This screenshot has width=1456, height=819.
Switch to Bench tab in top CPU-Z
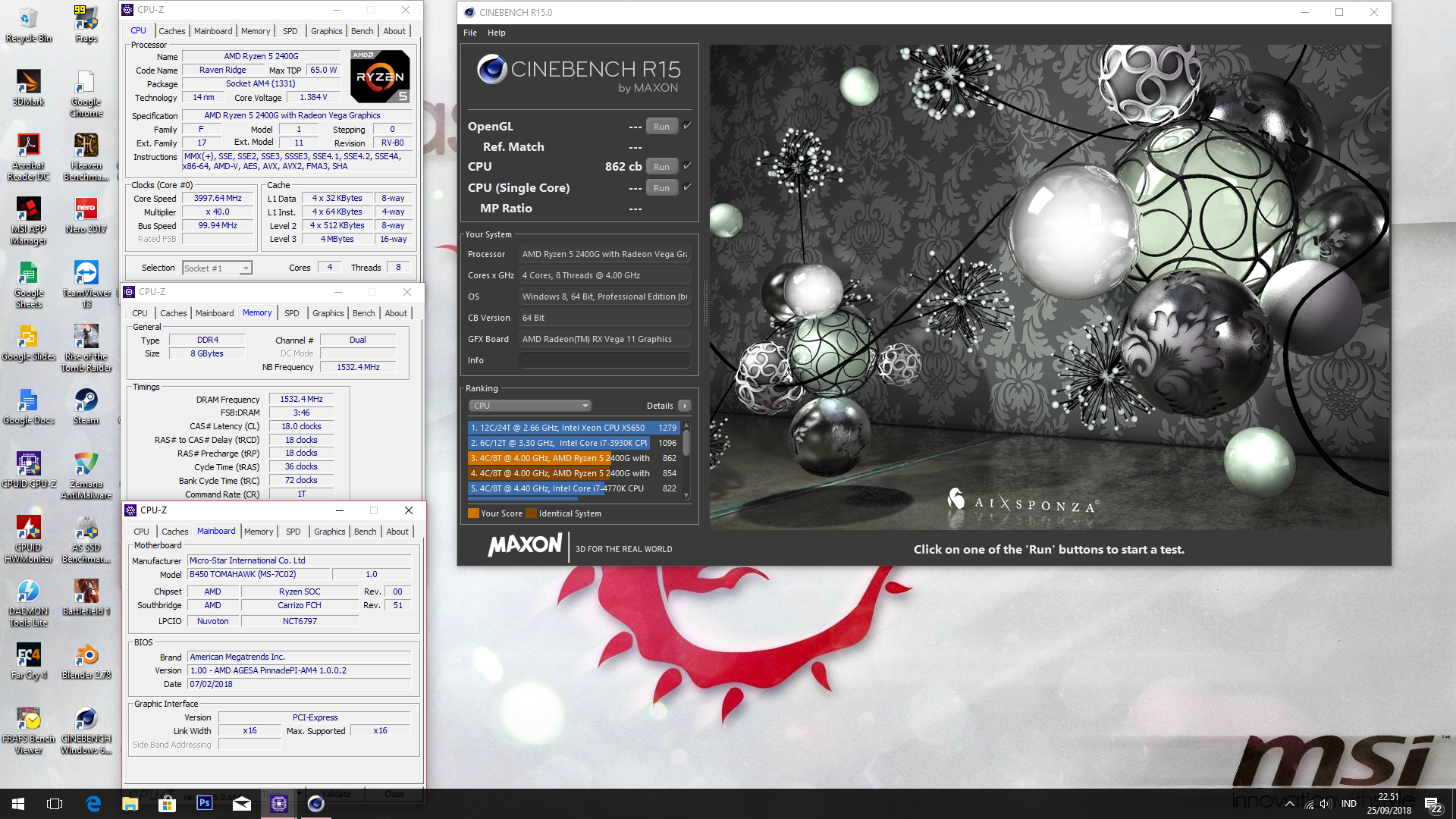click(362, 31)
